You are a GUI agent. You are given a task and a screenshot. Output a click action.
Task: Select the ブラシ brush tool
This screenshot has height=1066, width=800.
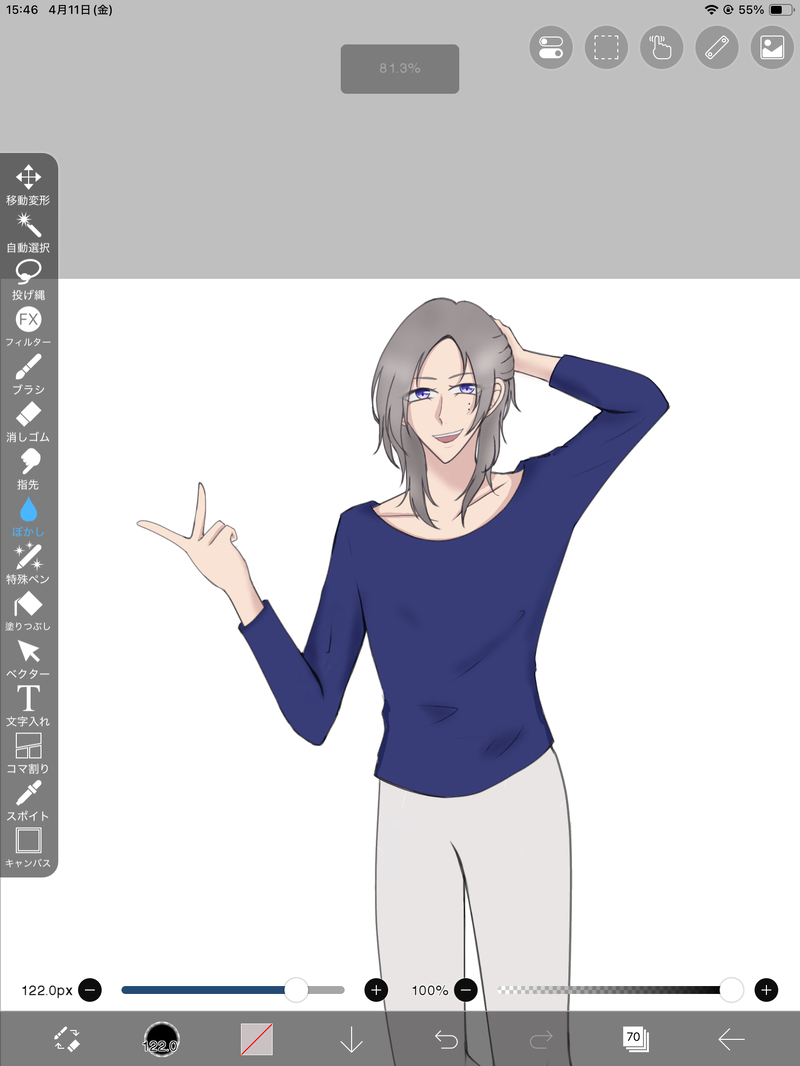(x=28, y=374)
